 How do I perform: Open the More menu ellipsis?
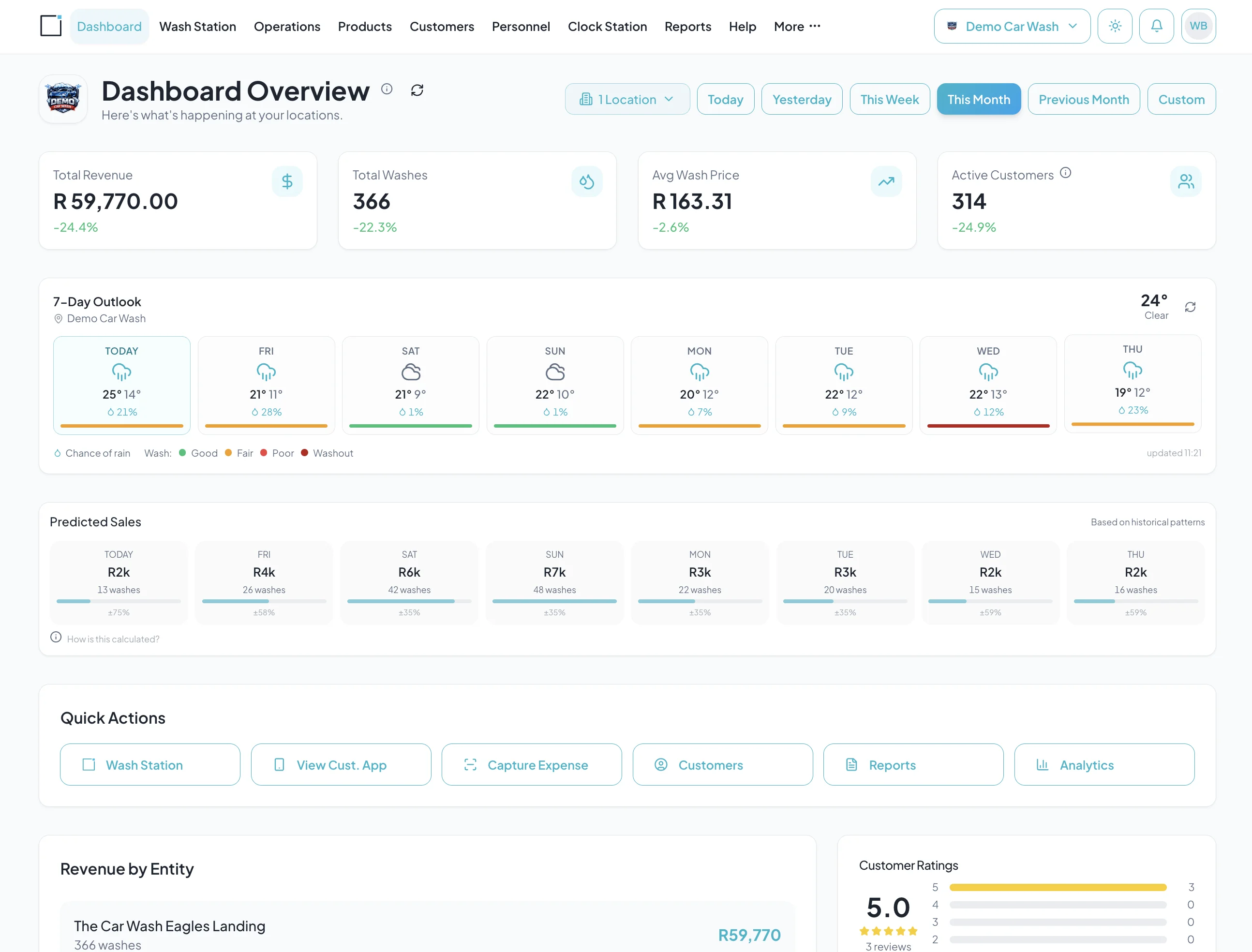pos(797,26)
